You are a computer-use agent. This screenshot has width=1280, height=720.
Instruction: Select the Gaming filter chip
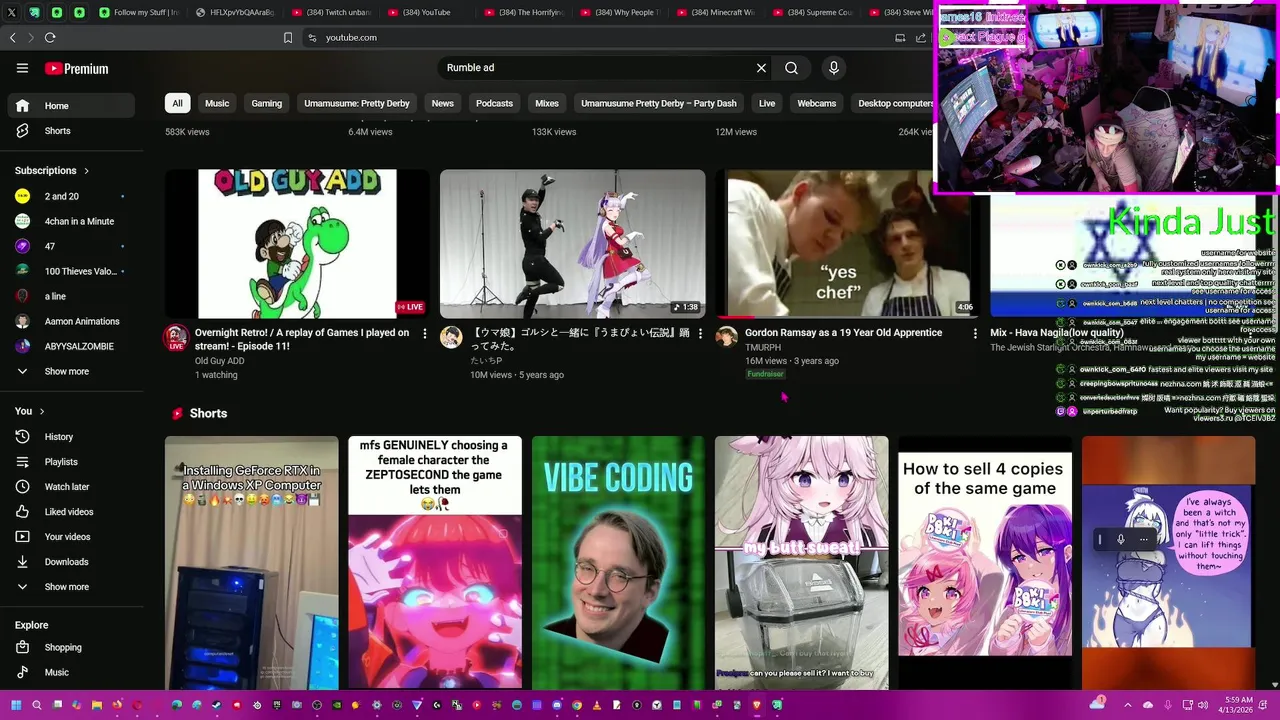(x=266, y=104)
